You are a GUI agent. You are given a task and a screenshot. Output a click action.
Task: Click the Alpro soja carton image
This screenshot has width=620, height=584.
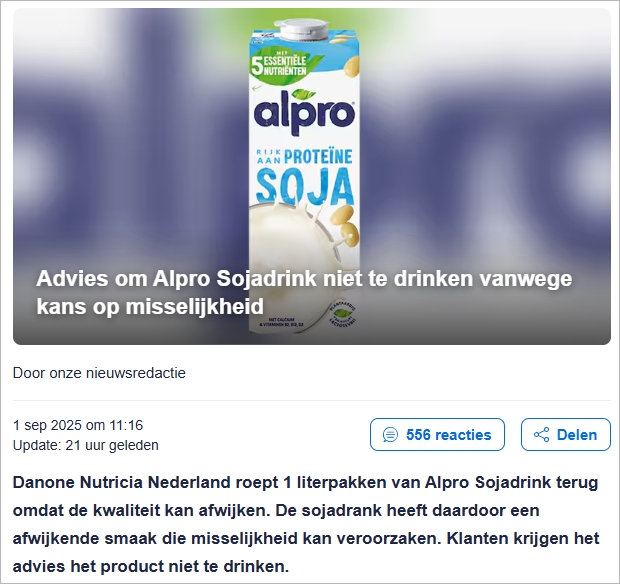point(304,176)
